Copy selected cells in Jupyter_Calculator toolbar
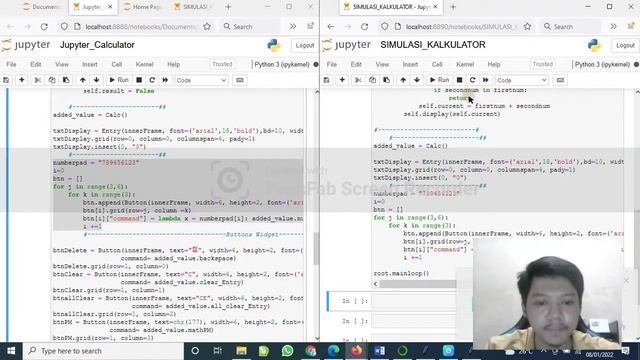 point(52,80)
